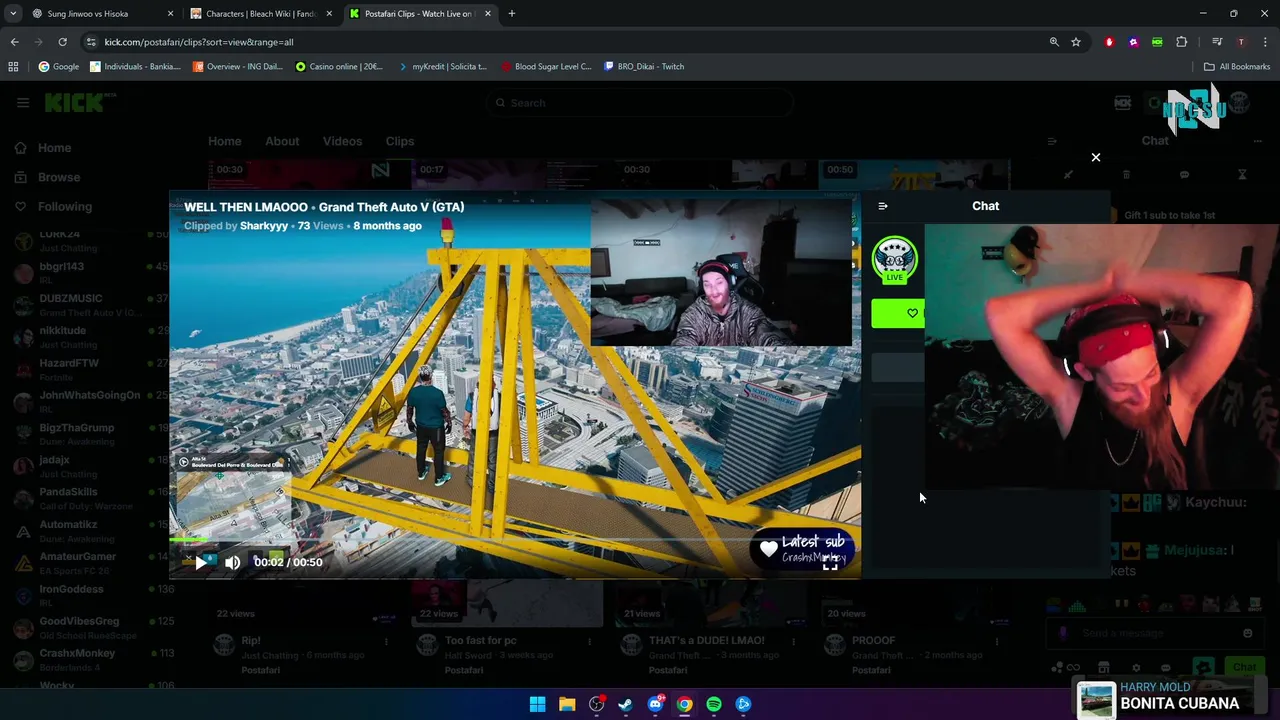The height and width of the screenshot is (720, 1280).
Task: Open a new browser tab
Action: click(512, 14)
